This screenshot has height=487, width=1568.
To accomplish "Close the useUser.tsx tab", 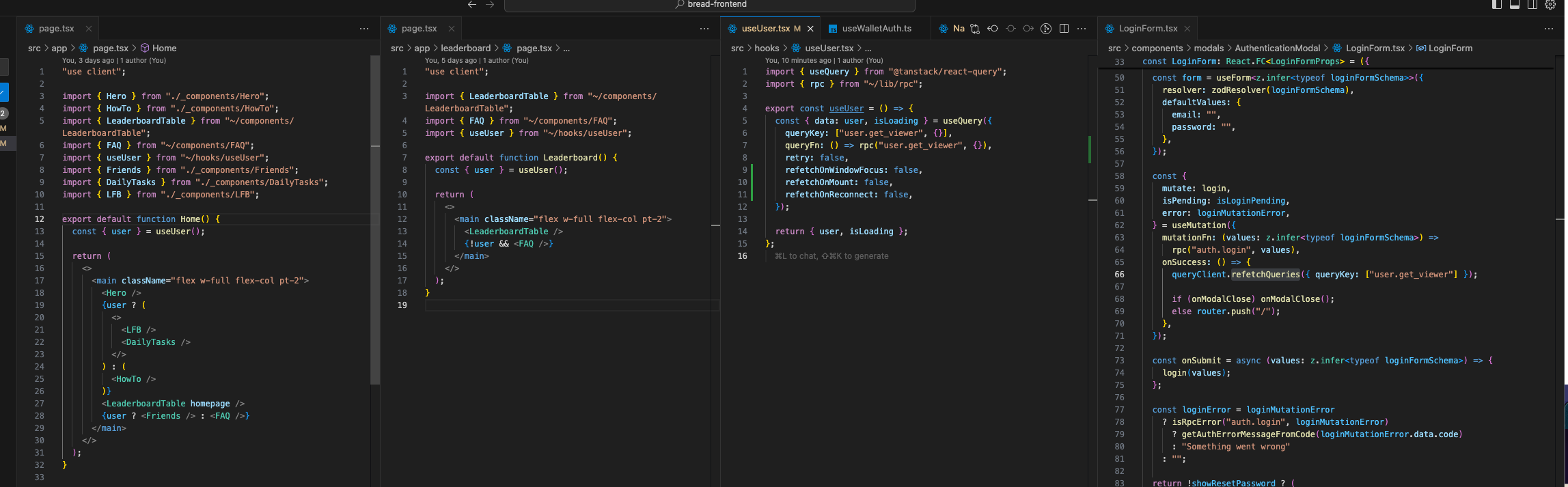I will 810,29.
